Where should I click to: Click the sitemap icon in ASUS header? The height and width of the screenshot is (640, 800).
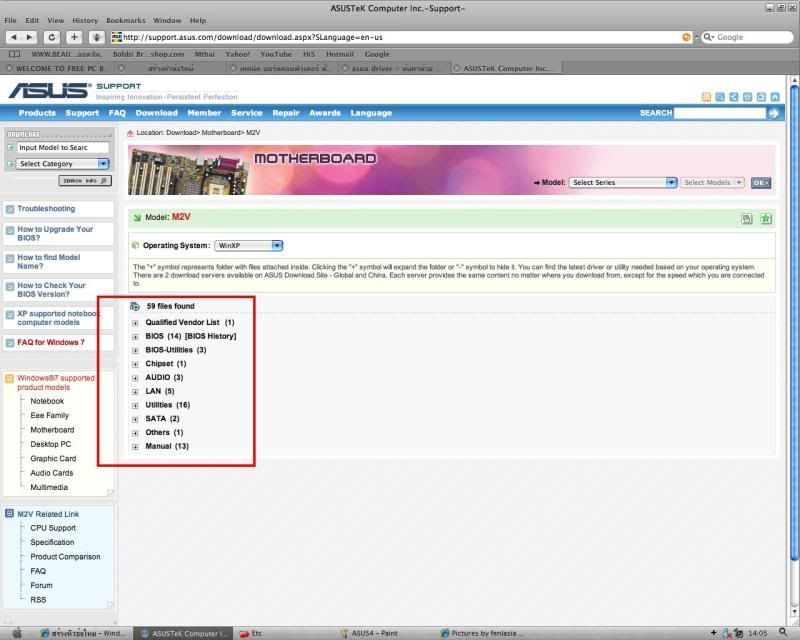[x=734, y=97]
